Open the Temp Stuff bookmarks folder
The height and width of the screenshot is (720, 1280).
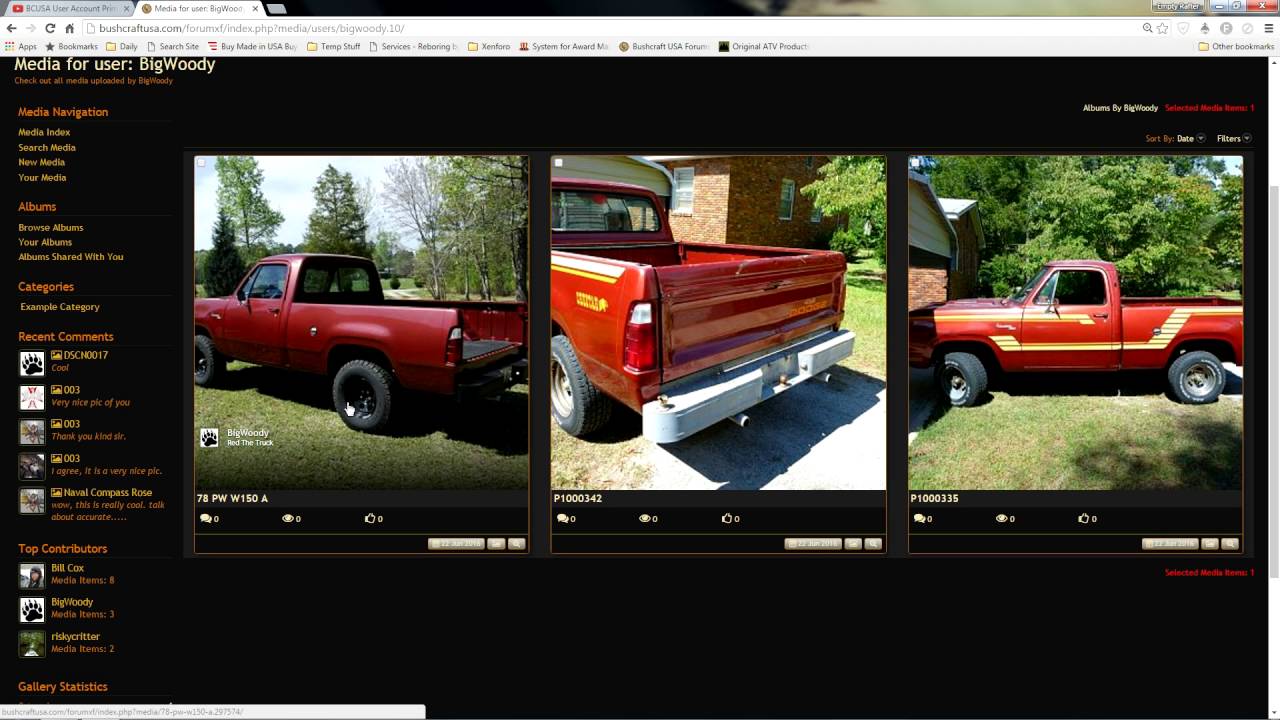[333, 46]
